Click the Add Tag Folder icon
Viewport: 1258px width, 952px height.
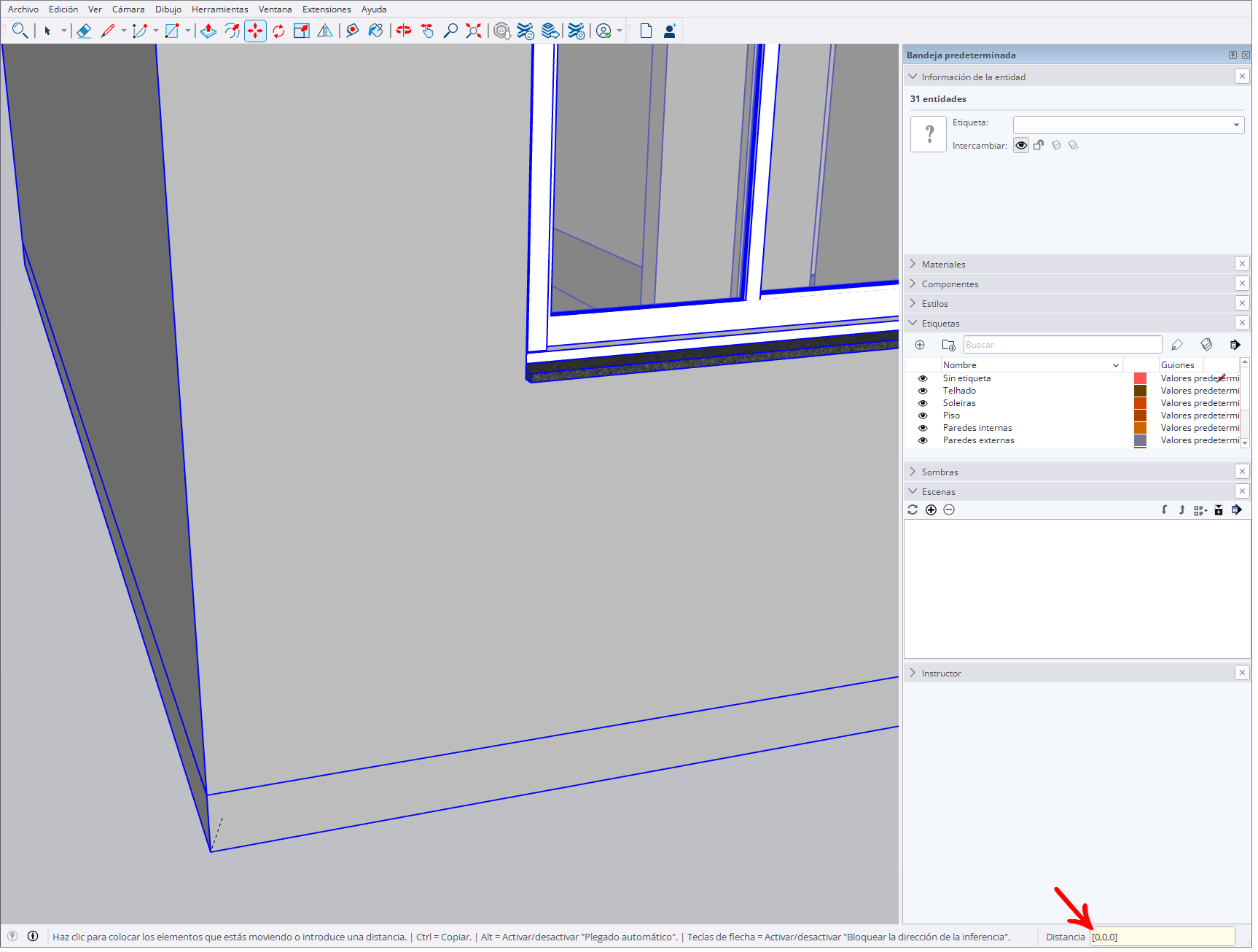click(x=948, y=345)
